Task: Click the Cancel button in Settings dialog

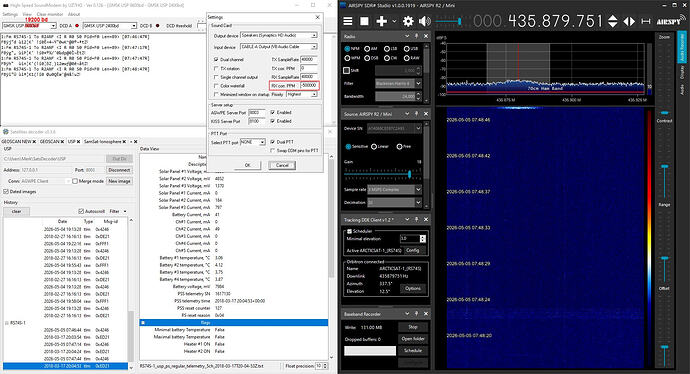Action: click(x=282, y=165)
